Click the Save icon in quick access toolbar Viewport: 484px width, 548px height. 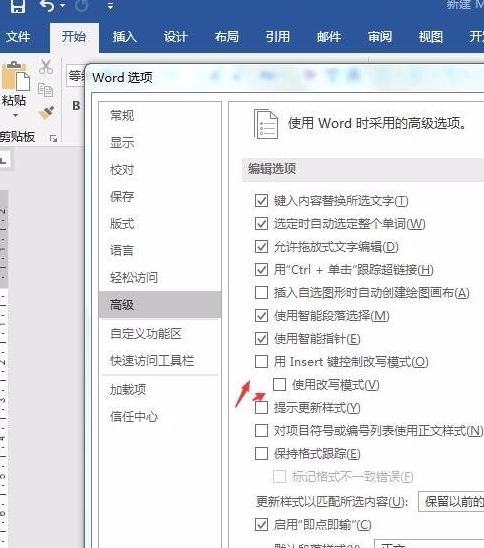click(x=18, y=6)
